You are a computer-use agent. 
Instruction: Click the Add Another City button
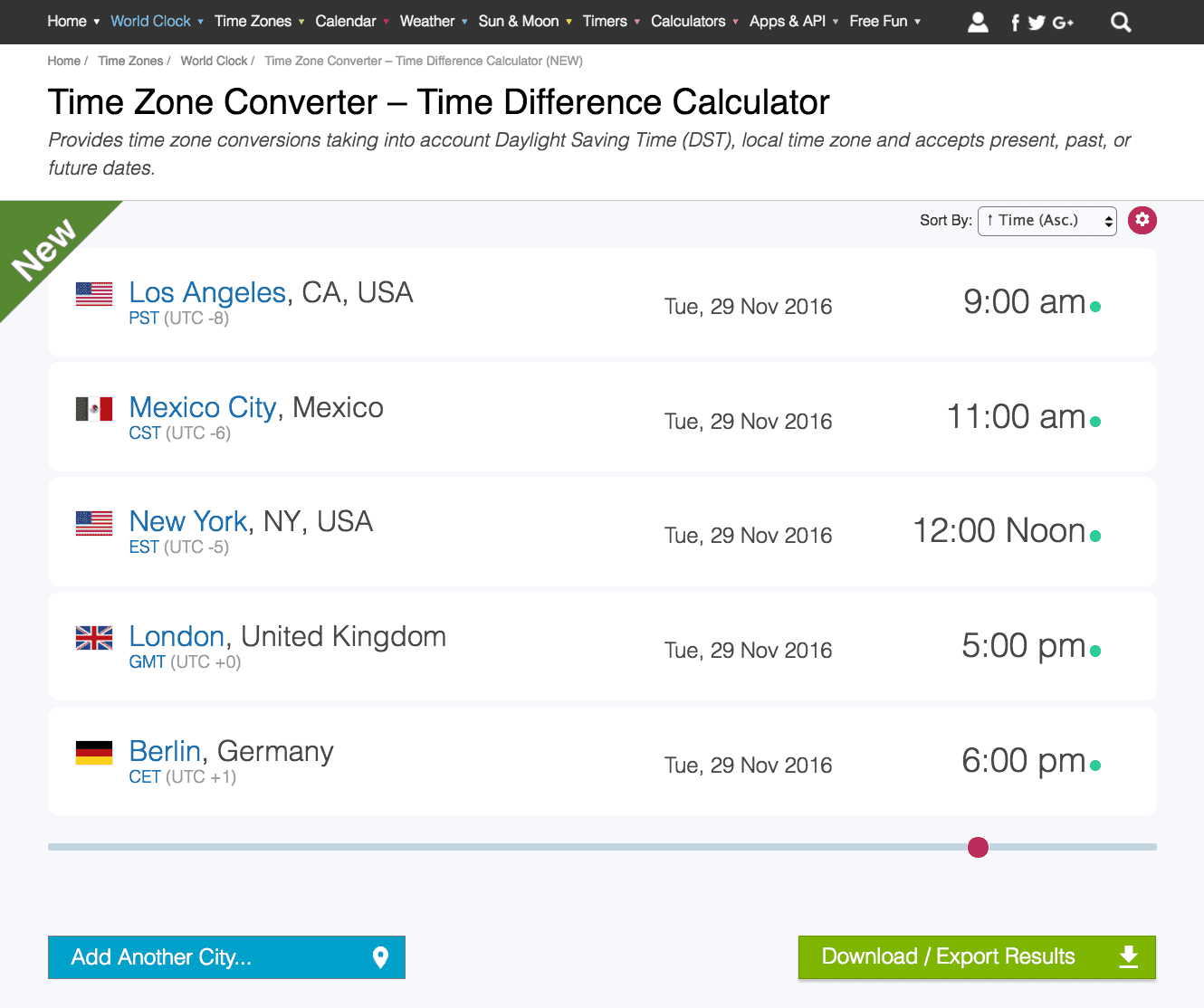226,957
